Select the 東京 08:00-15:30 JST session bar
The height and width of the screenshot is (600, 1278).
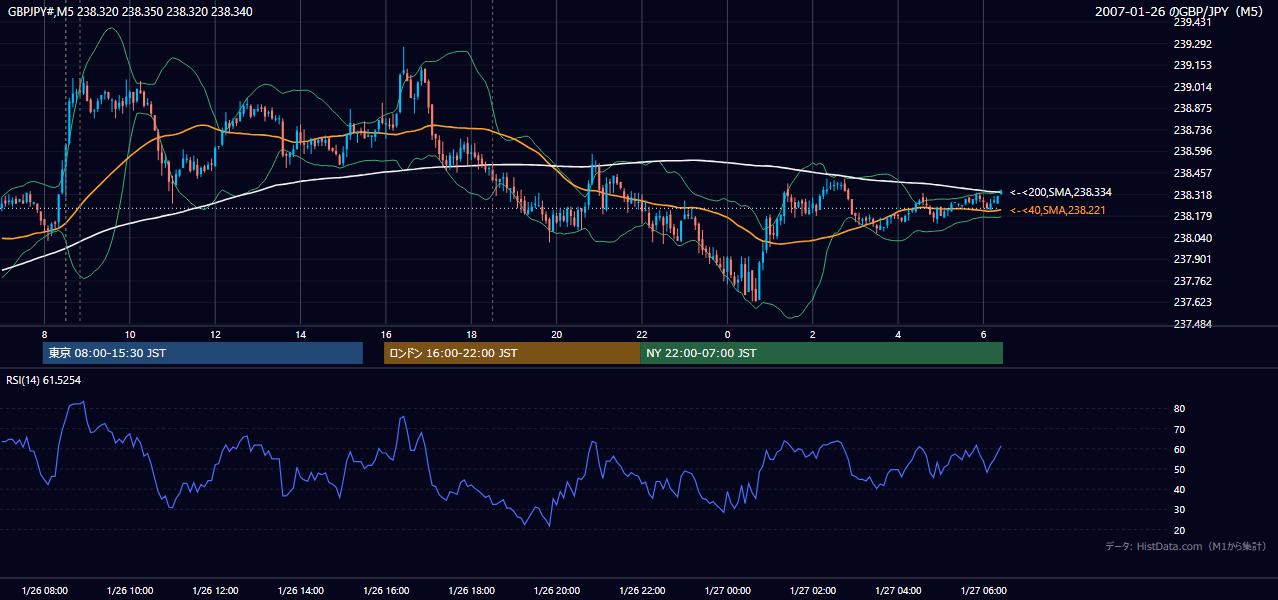coord(203,353)
